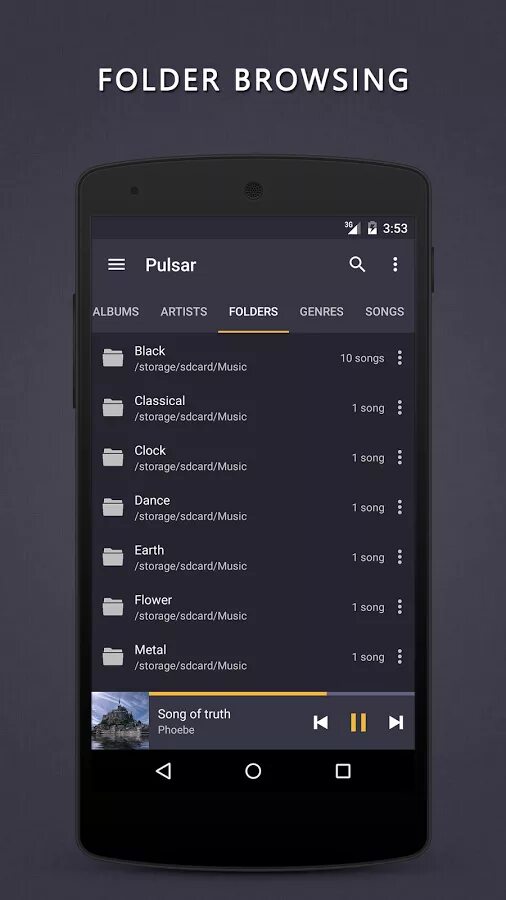This screenshot has width=506, height=900.
Task: Select the SONGS tab
Action: 384,311
